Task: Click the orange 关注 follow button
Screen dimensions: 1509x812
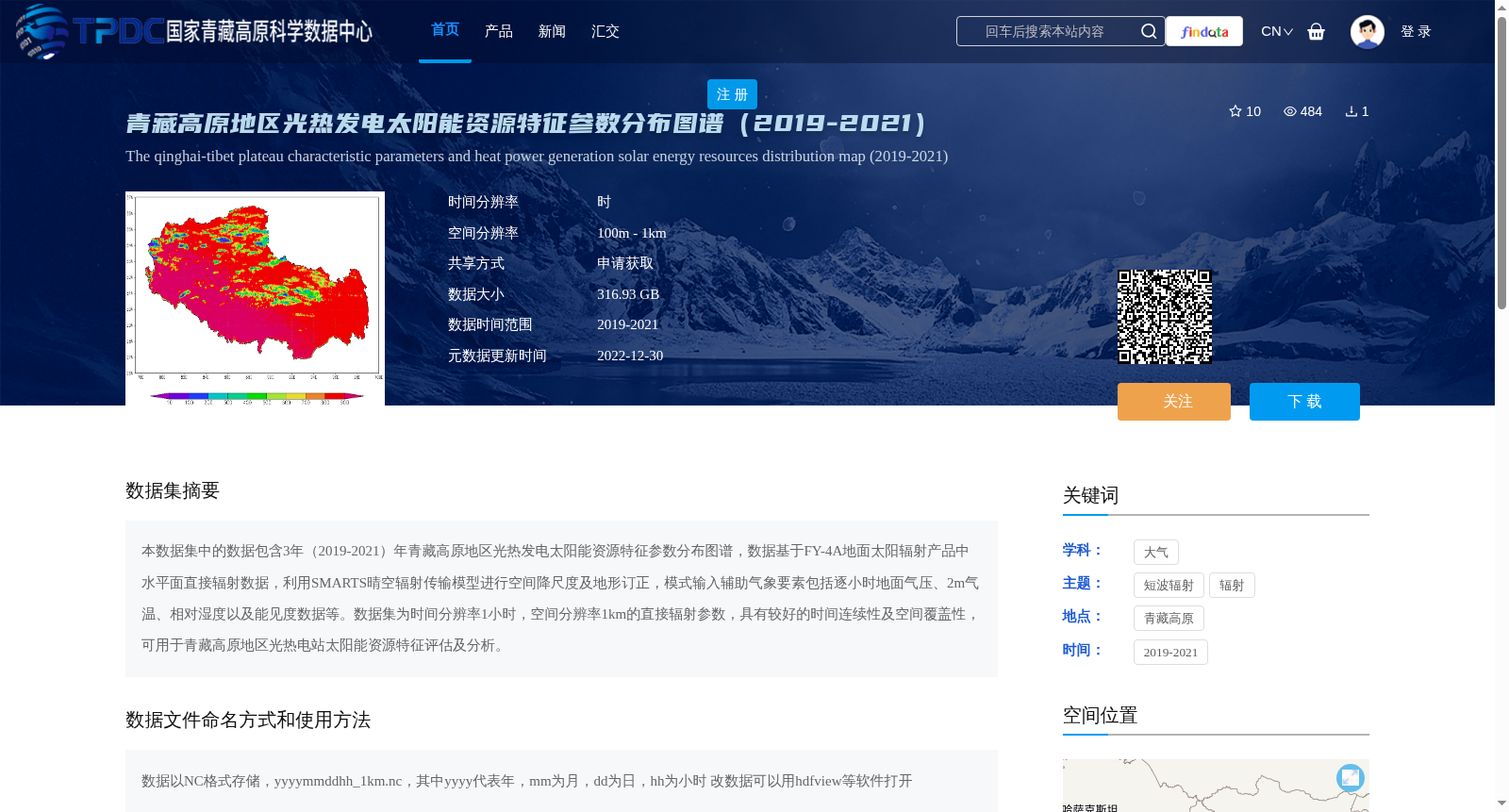Action: click(x=1174, y=402)
